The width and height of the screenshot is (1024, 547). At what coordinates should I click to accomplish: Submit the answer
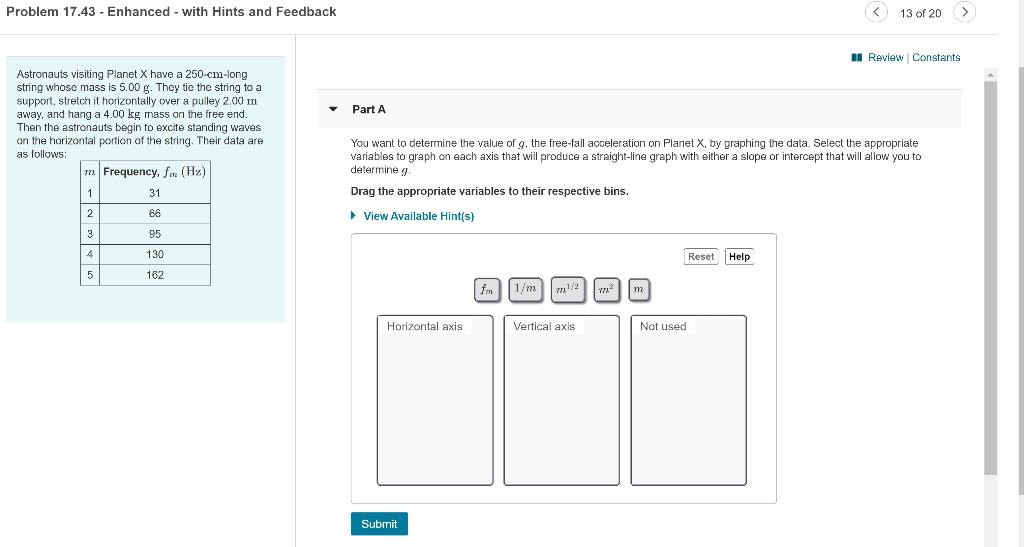(379, 524)
